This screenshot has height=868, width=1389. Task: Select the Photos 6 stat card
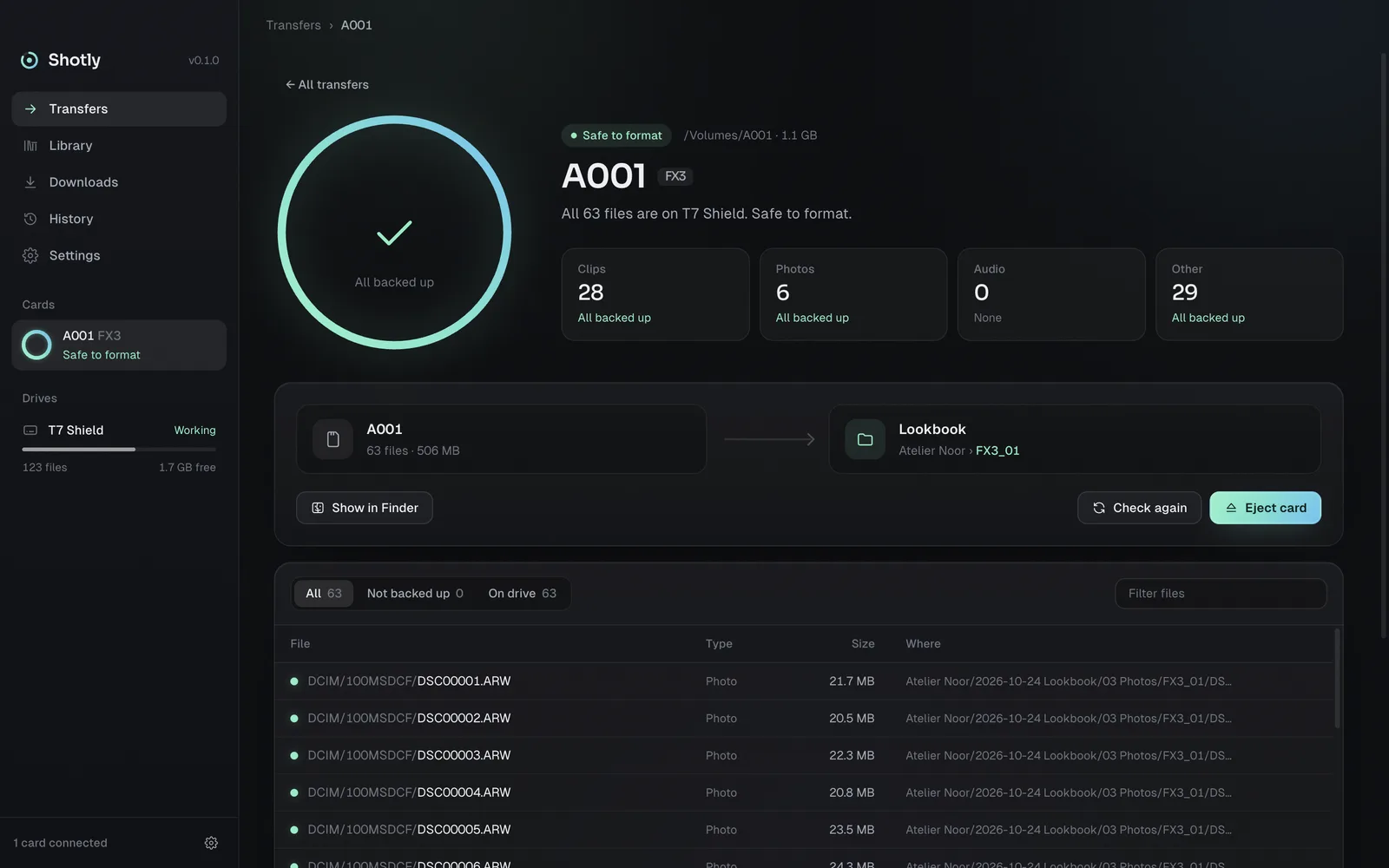(853, 294)
